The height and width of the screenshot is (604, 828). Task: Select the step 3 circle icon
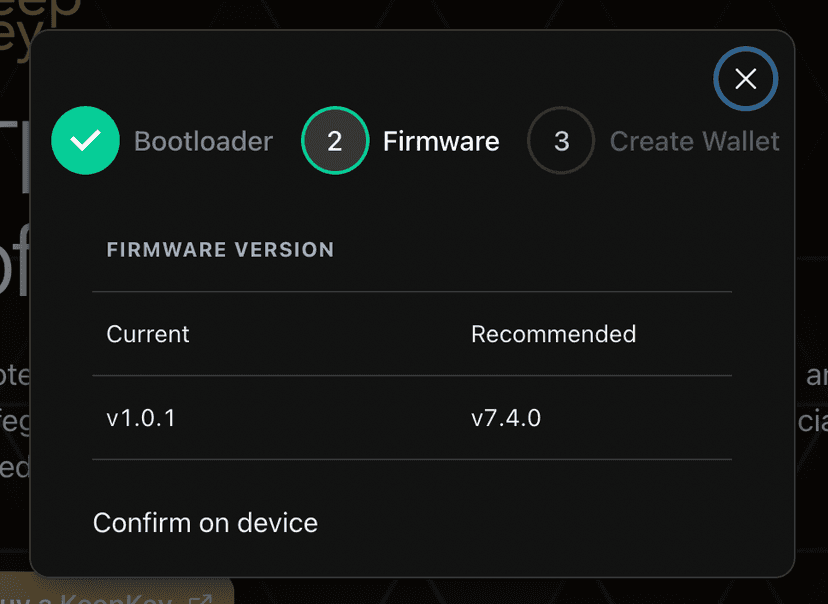coord(561,140)
